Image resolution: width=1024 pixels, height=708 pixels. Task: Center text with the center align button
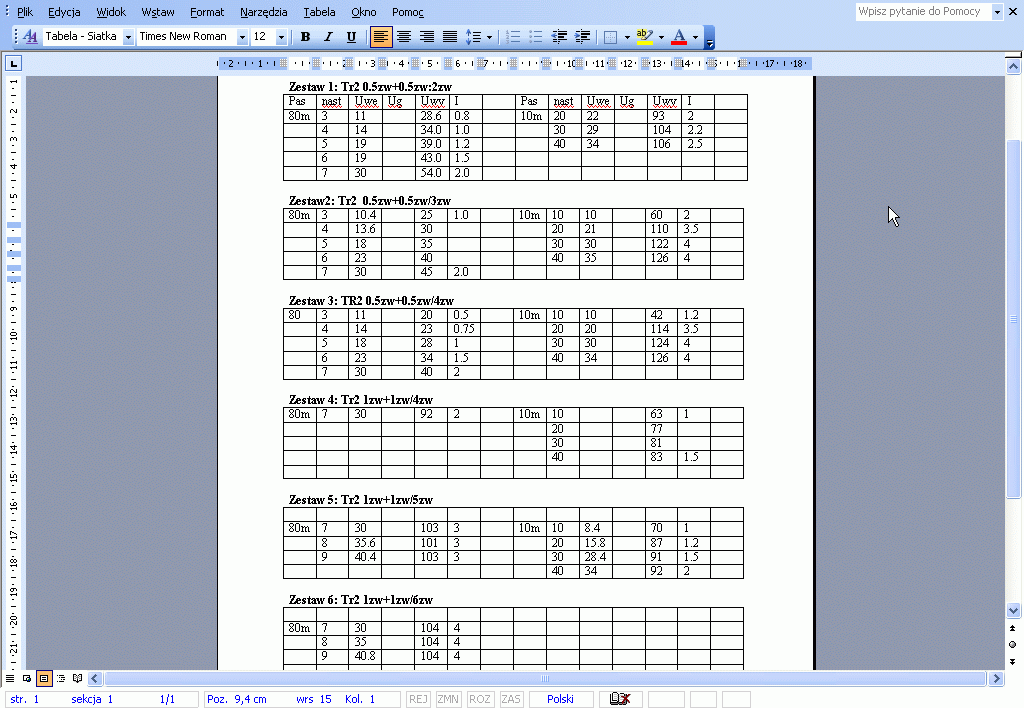point(404,37)
